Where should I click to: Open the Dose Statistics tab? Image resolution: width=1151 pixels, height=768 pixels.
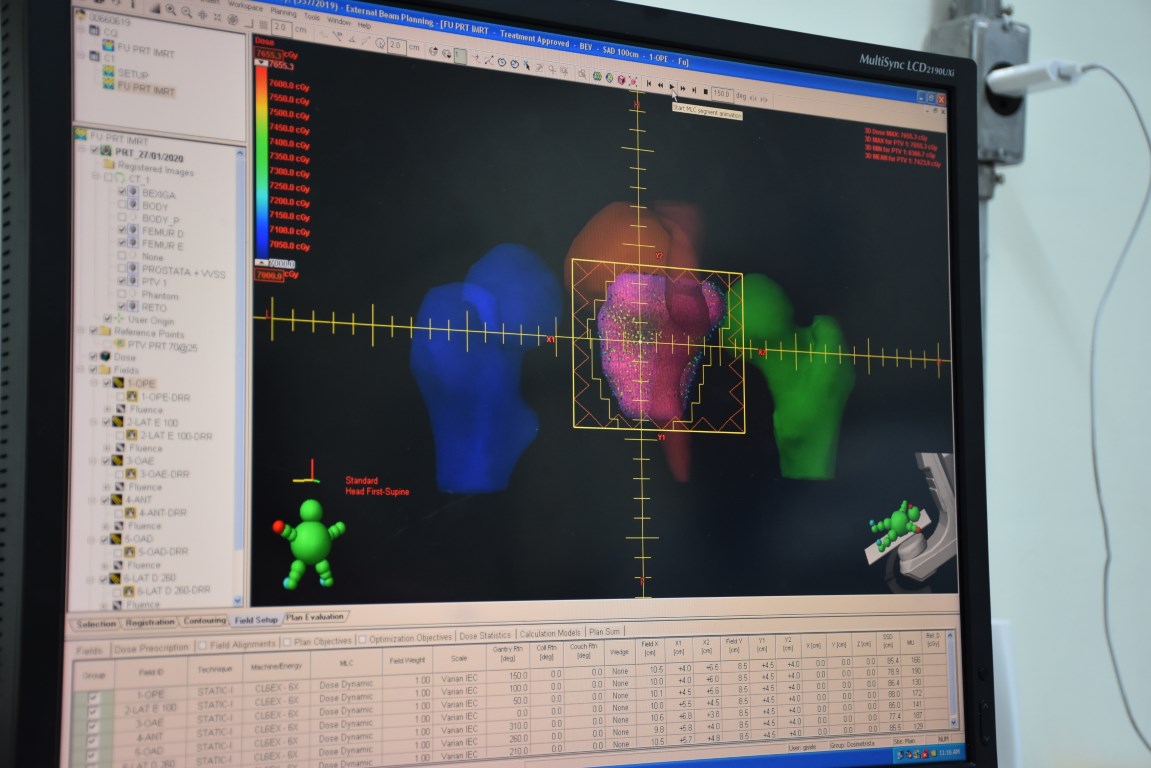(x=486, y=636)
